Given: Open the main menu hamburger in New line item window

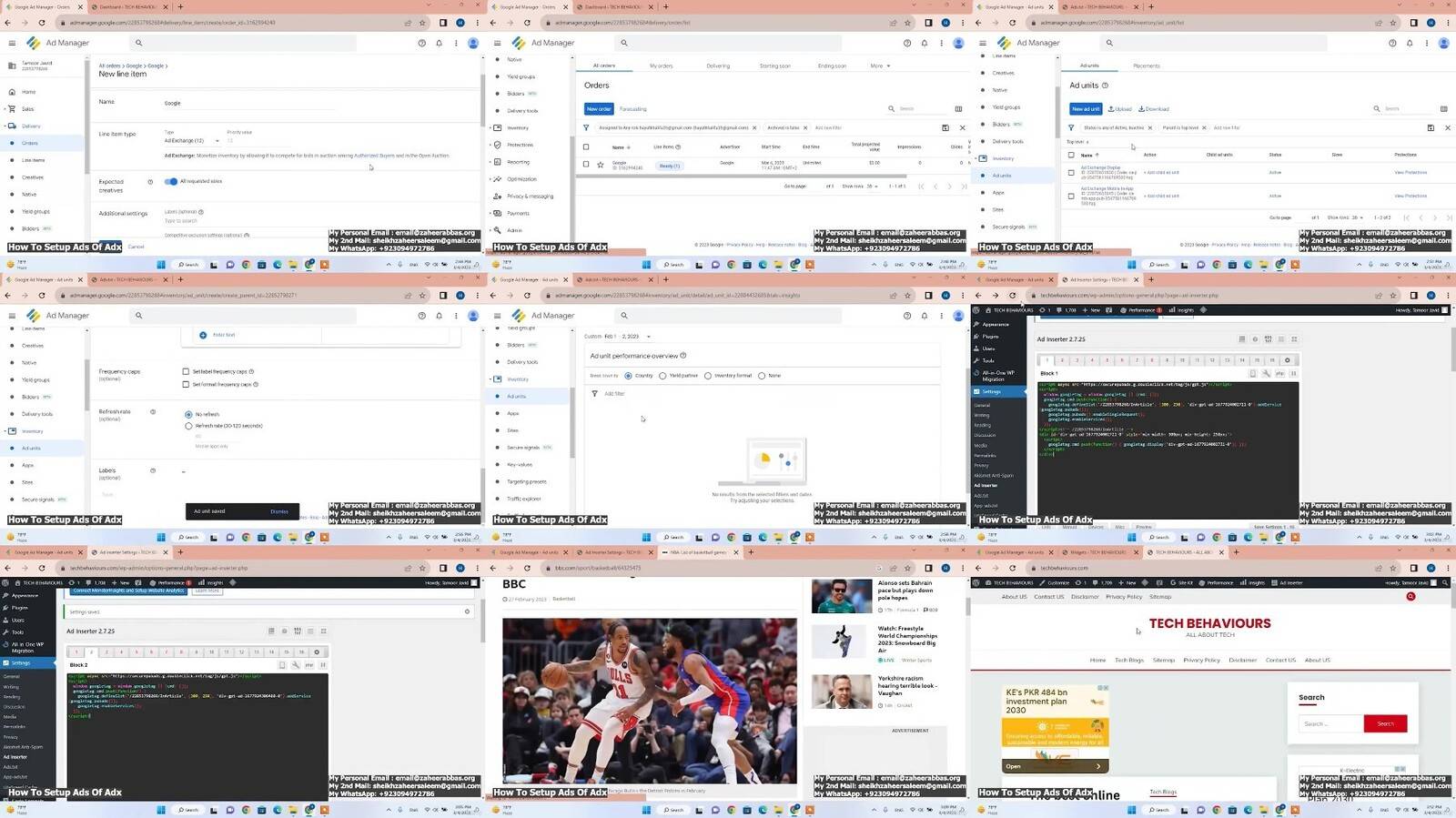Looking at the screenshot, I should pos(12,43).
